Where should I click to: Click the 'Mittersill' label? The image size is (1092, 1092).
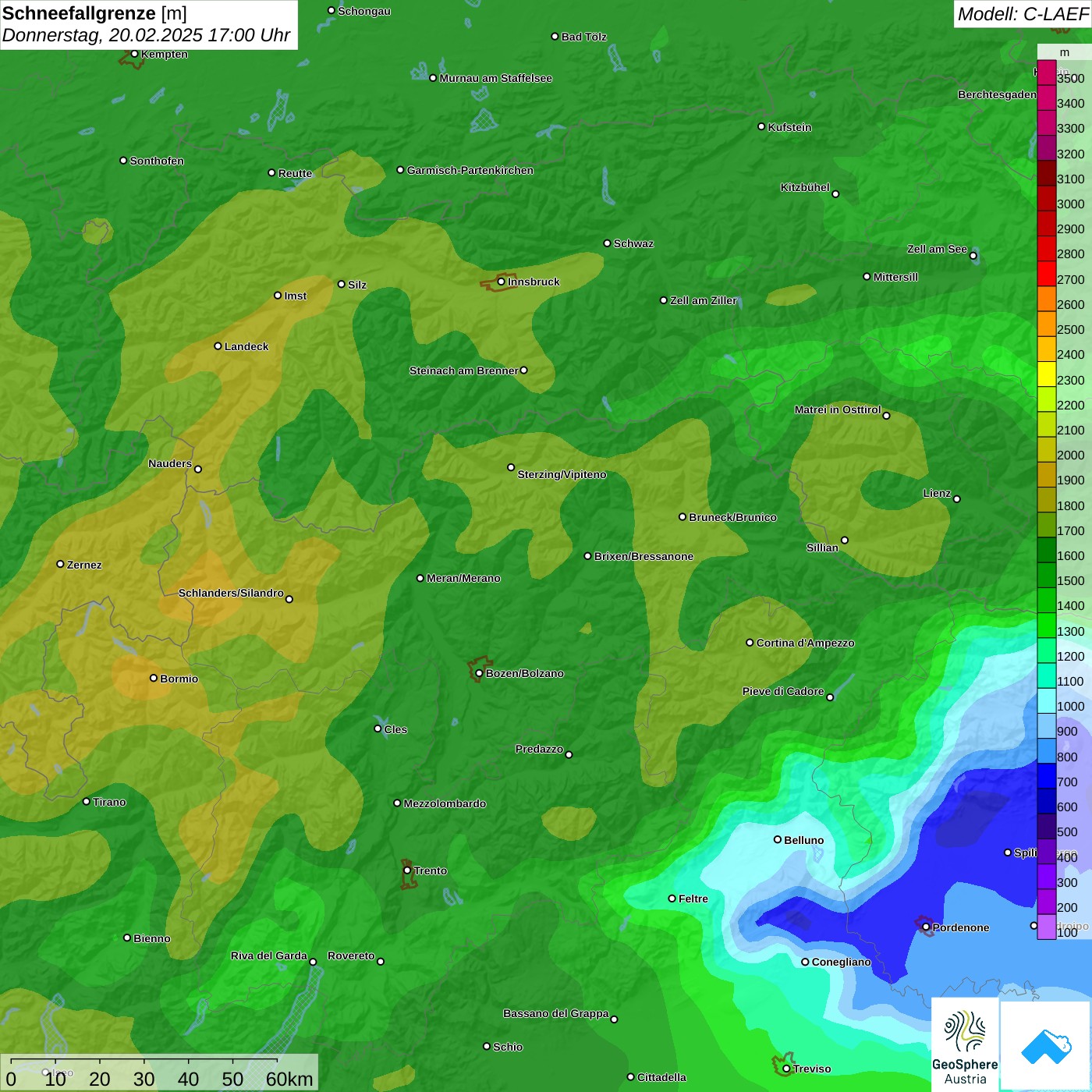pos(896,277)
